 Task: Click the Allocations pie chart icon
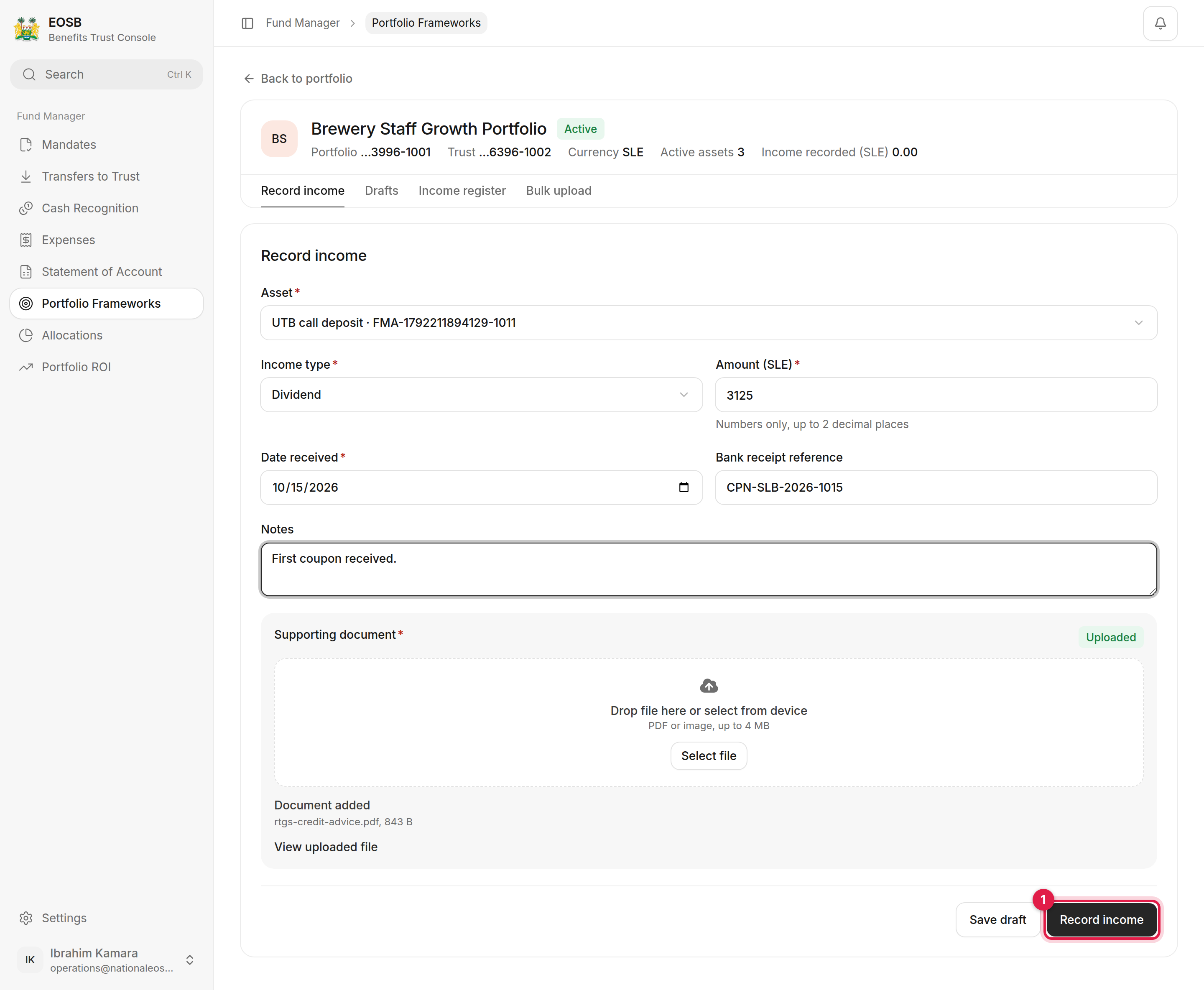(x=26, y=335)
